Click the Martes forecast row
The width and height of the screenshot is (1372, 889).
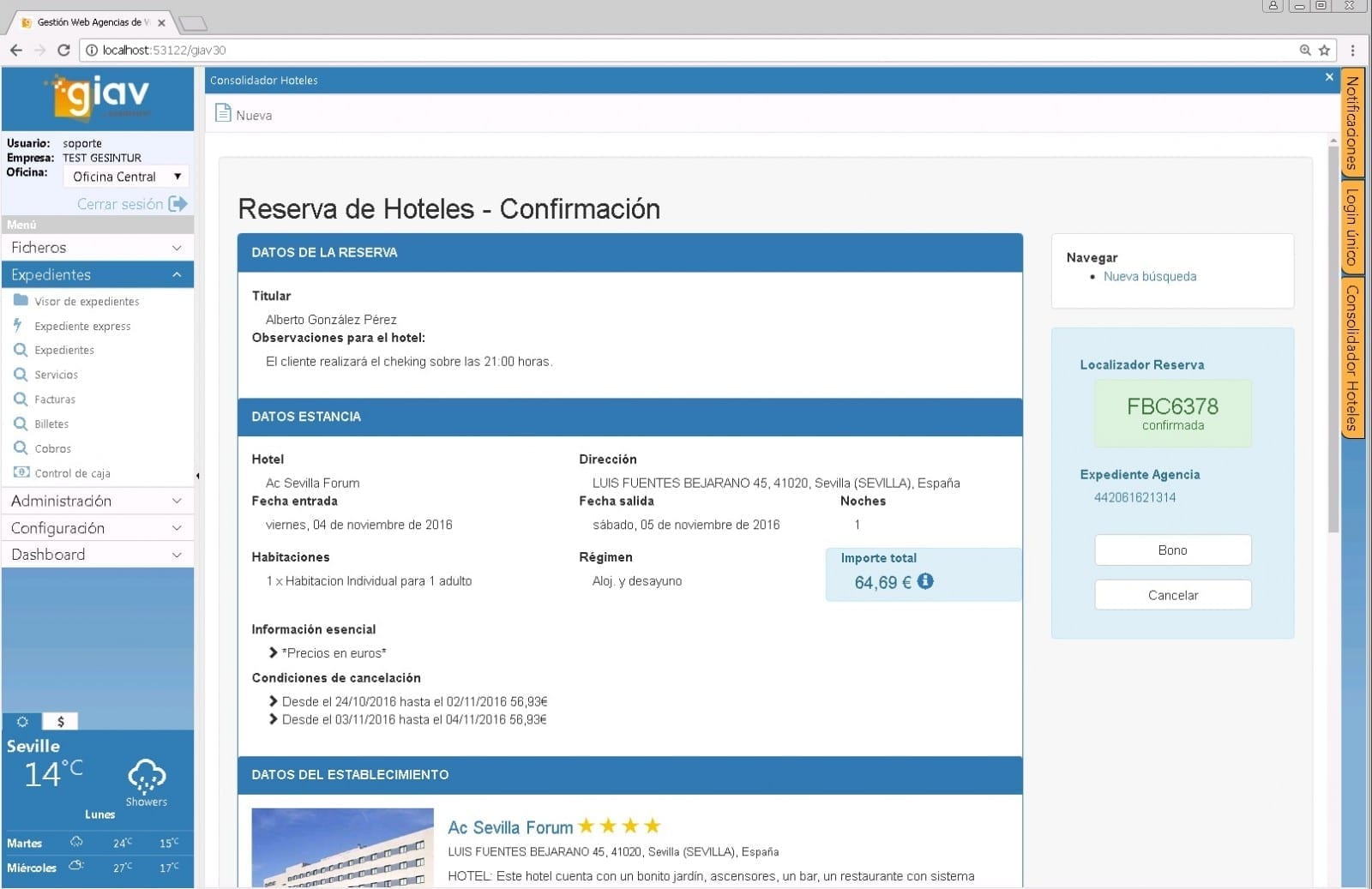98,843
